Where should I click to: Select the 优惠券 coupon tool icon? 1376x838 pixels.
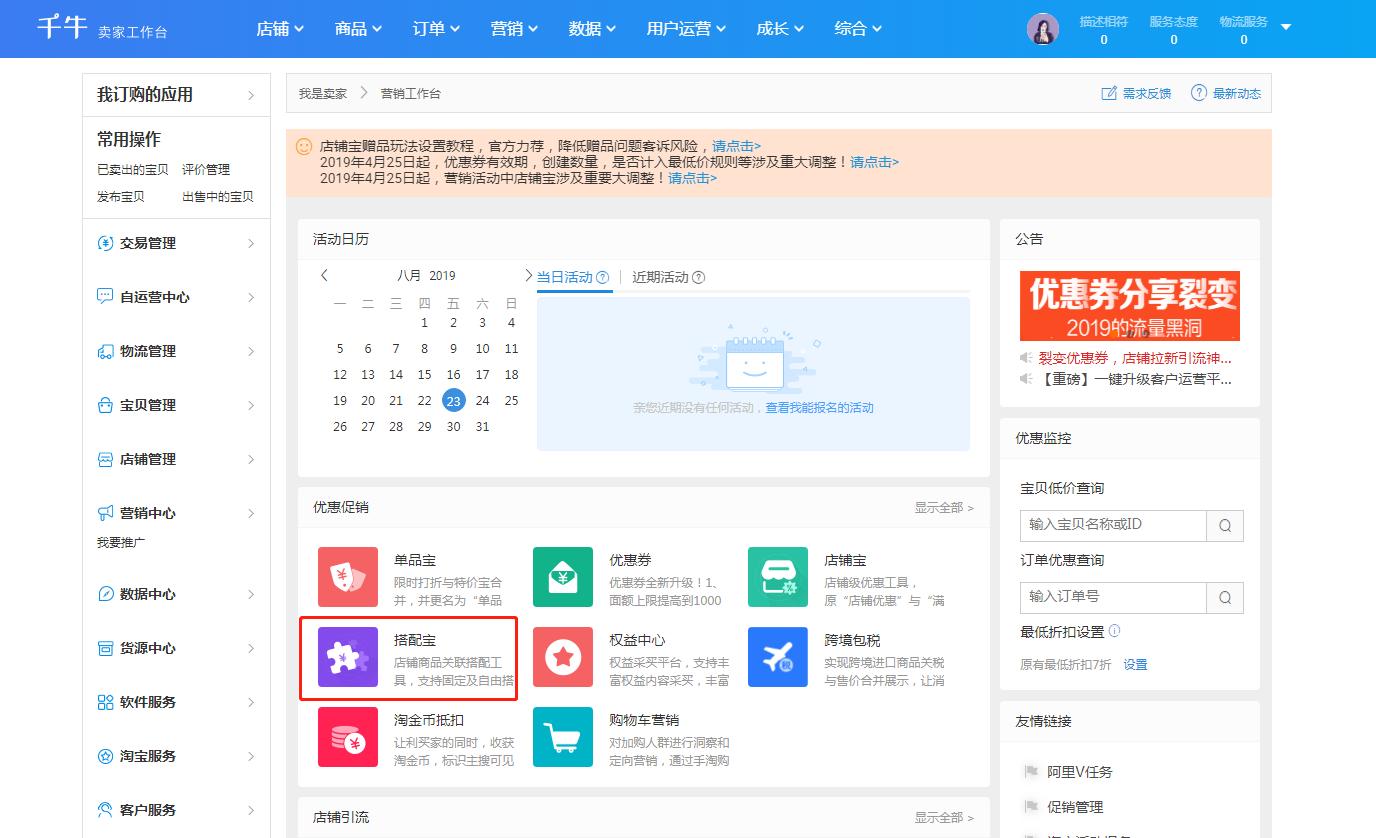[562, 577]
